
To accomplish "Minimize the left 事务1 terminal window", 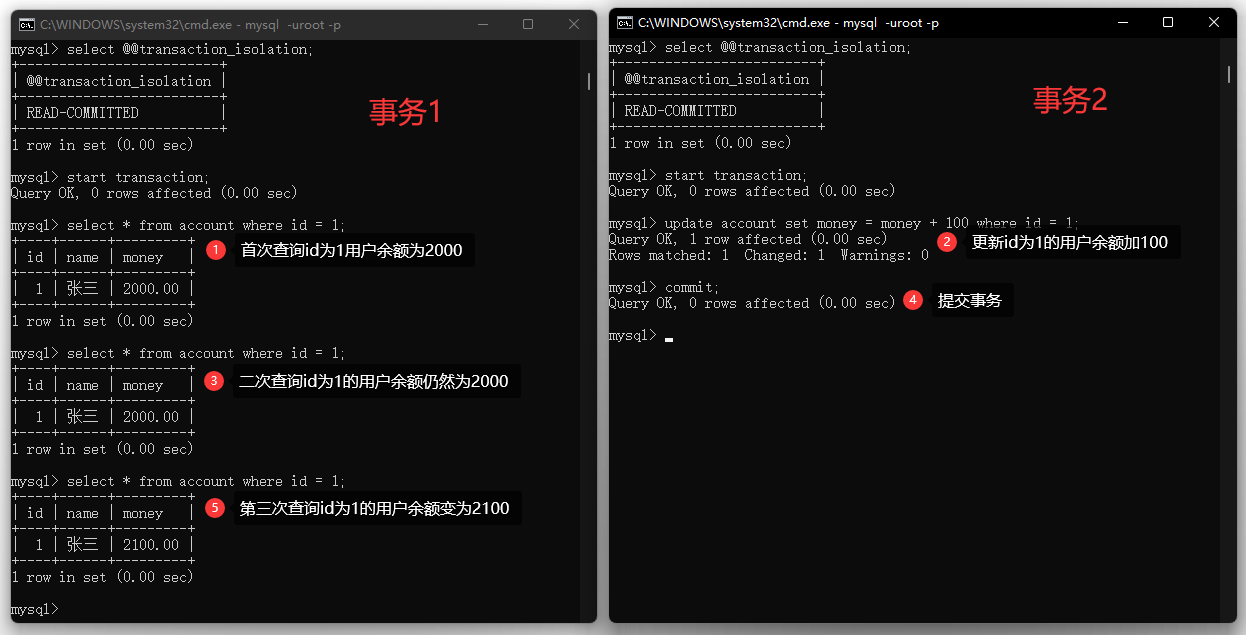I will click(483, 24).
